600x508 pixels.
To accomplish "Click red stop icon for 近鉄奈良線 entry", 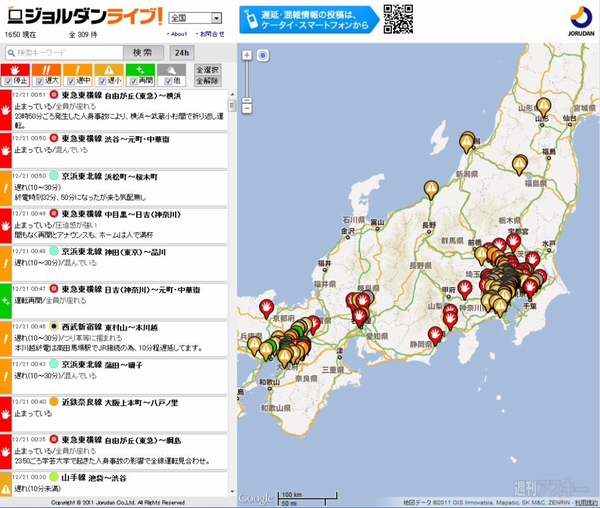I will coord(5,414).
